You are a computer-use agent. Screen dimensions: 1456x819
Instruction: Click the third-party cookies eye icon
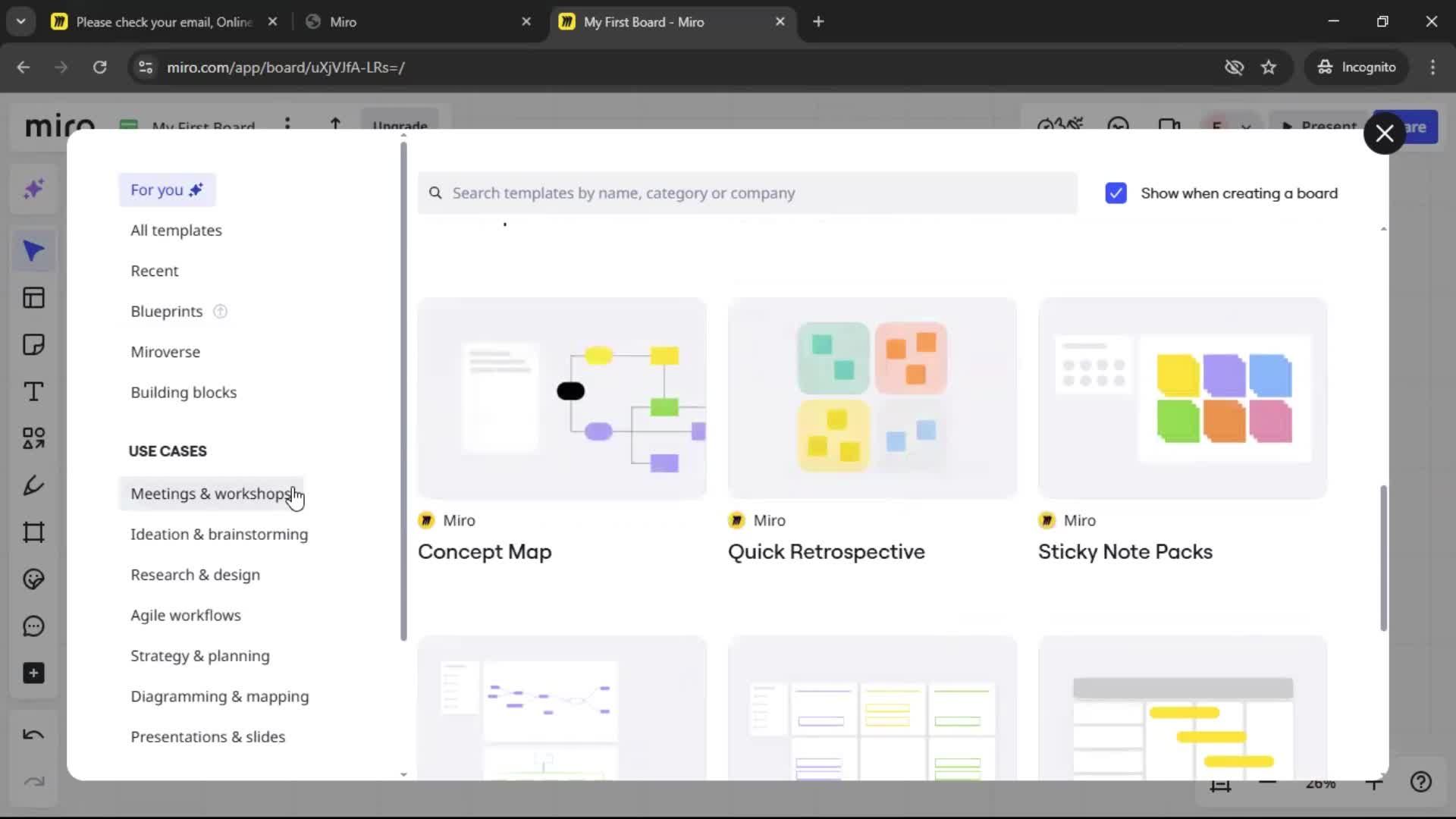1234,67
